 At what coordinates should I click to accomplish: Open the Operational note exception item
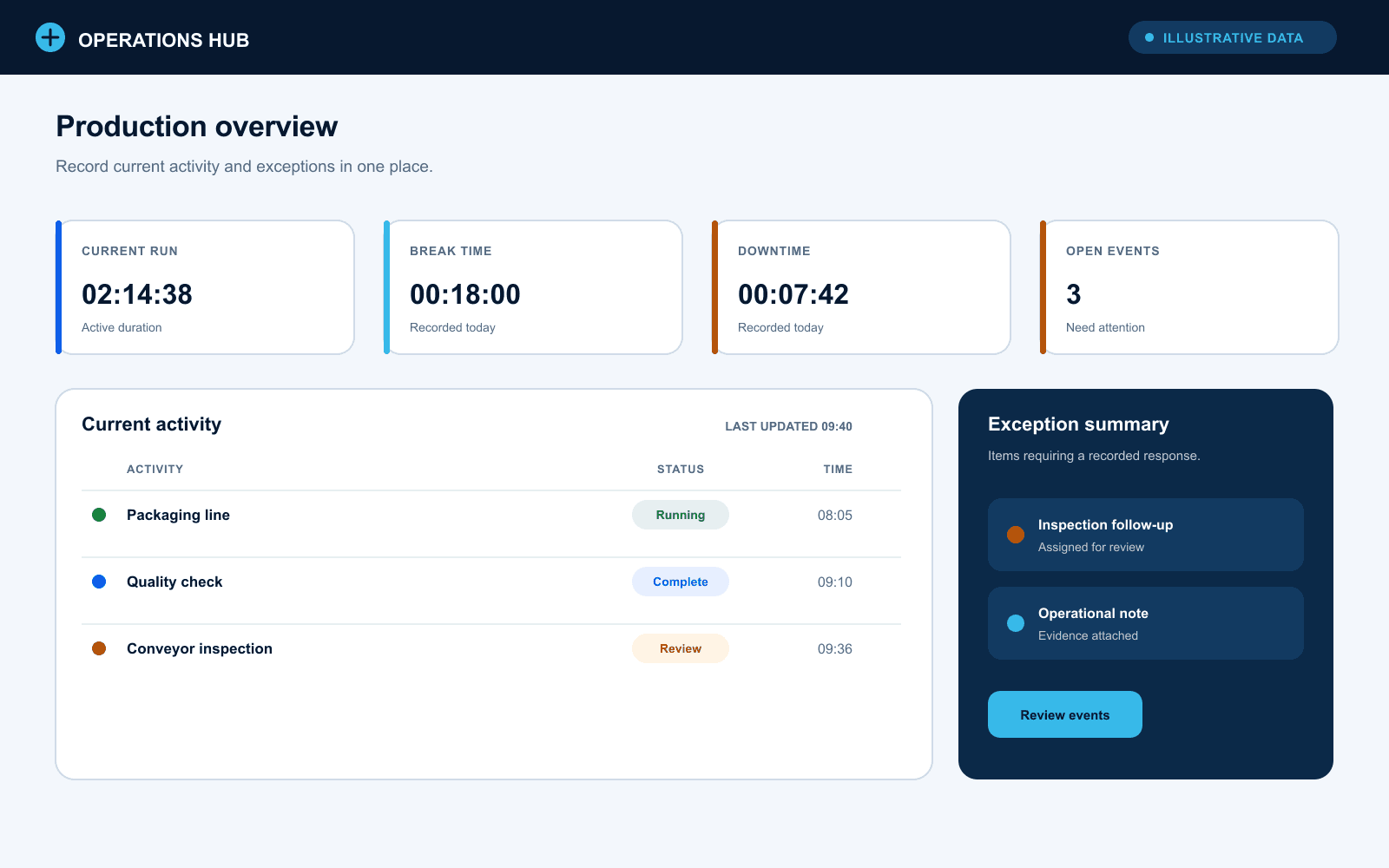coord(1146,623)
